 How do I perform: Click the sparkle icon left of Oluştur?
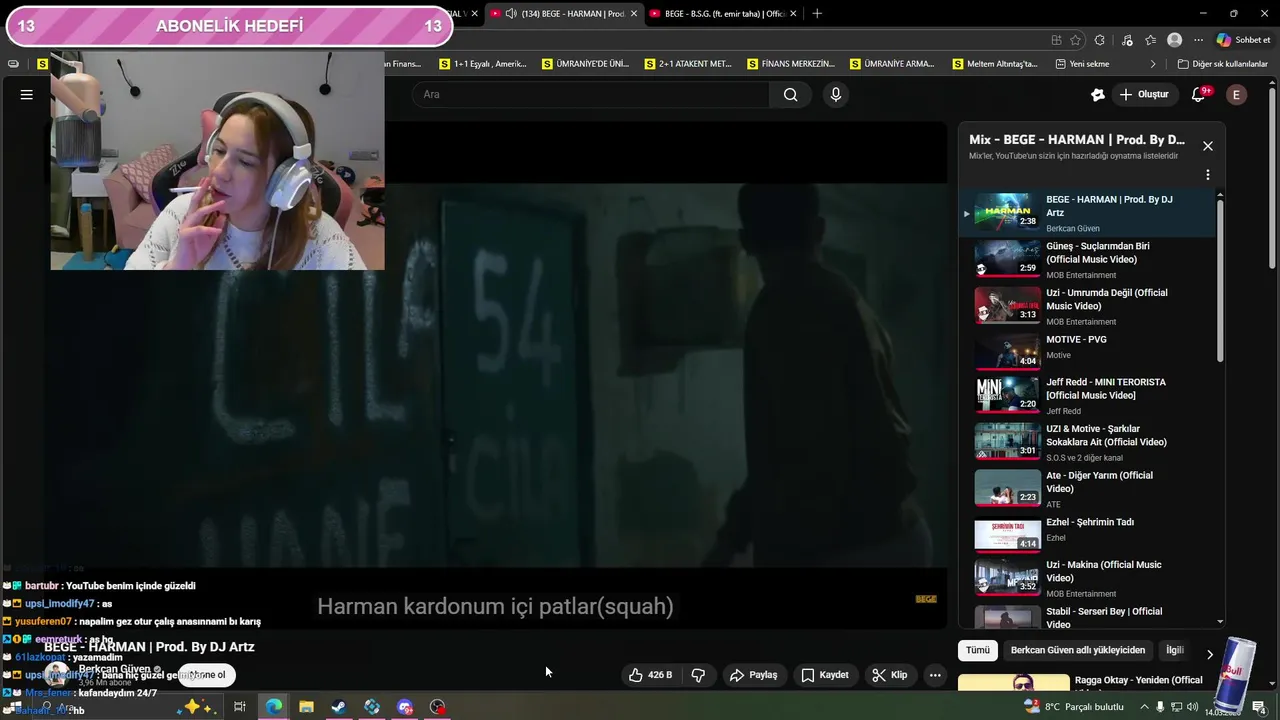point(1098,94)
